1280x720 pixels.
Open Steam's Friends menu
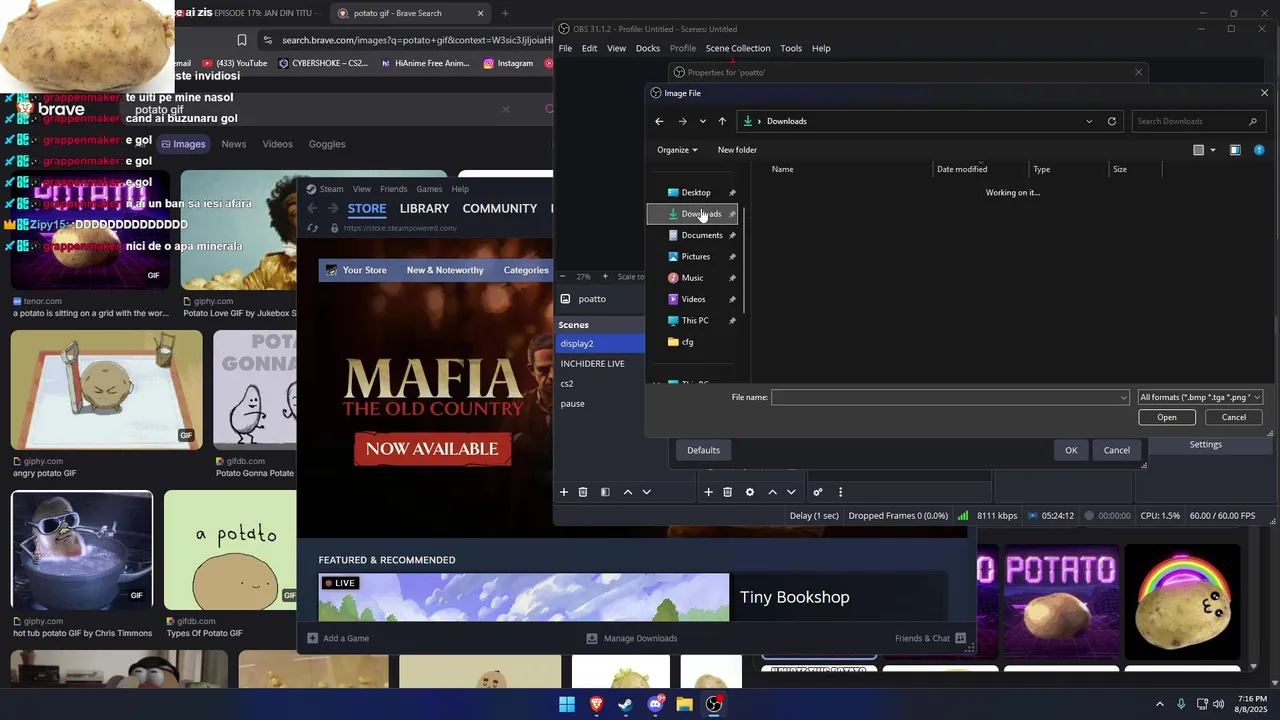394,189
